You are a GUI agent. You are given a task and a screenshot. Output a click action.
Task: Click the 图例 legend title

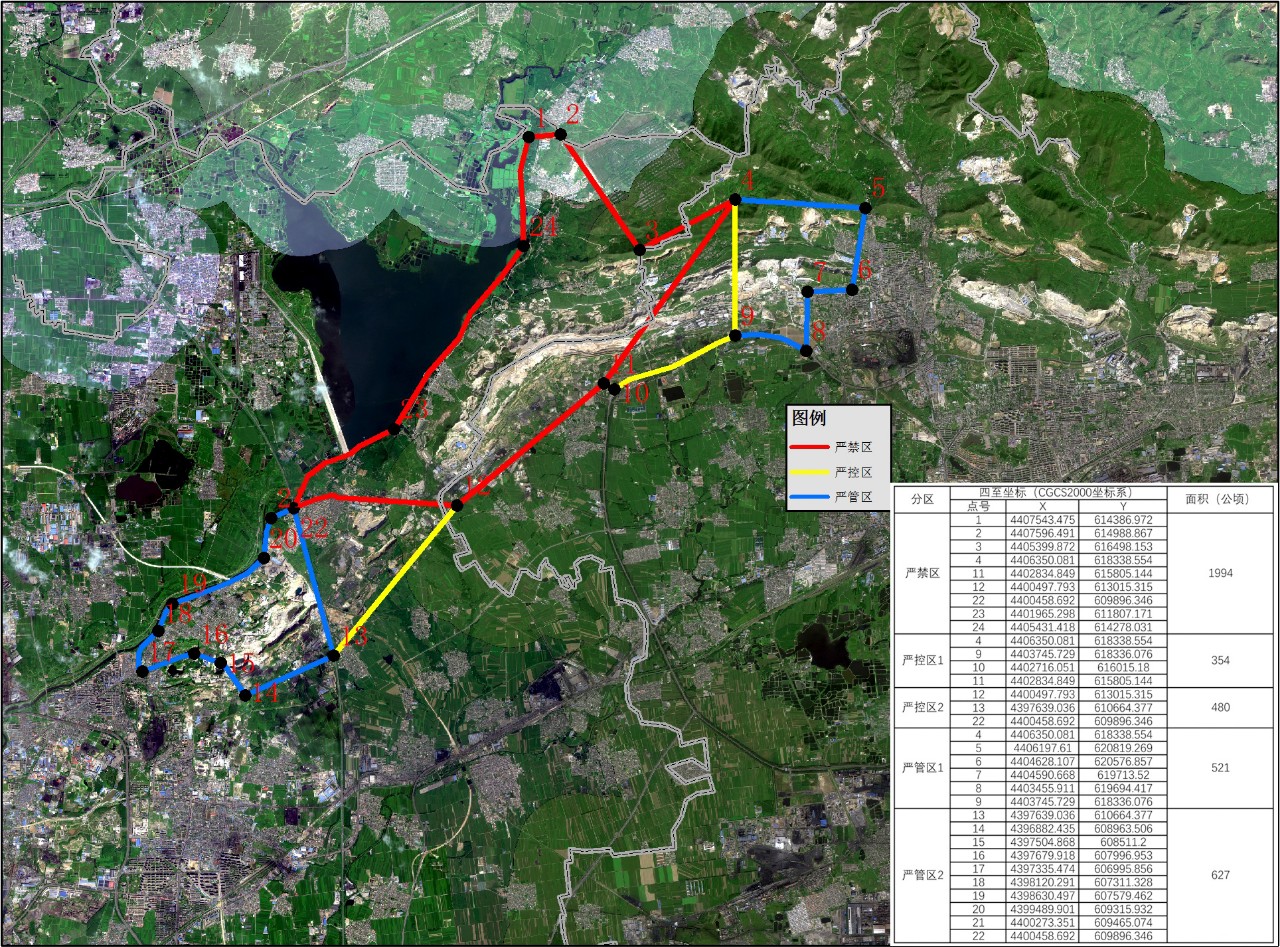(x=810, y=419)
